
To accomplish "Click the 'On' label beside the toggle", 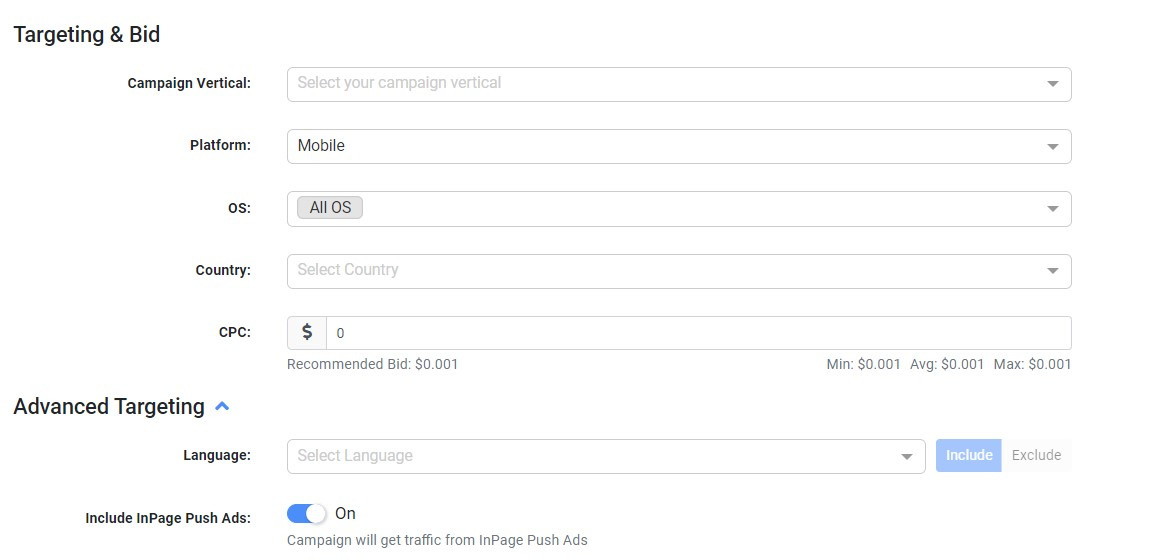I will tap(345, 514).
